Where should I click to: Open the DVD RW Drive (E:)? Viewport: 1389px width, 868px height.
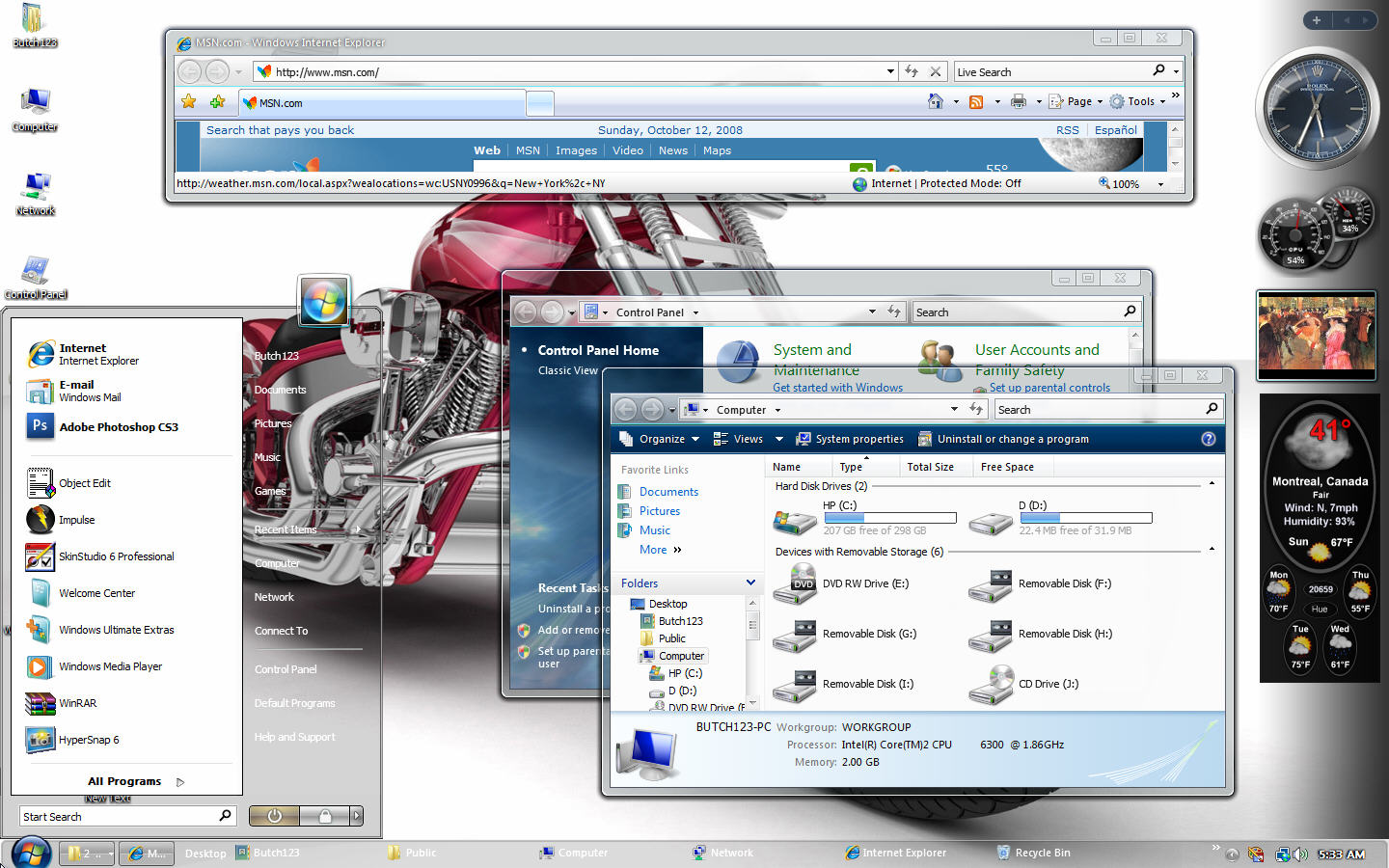(864, 583)
